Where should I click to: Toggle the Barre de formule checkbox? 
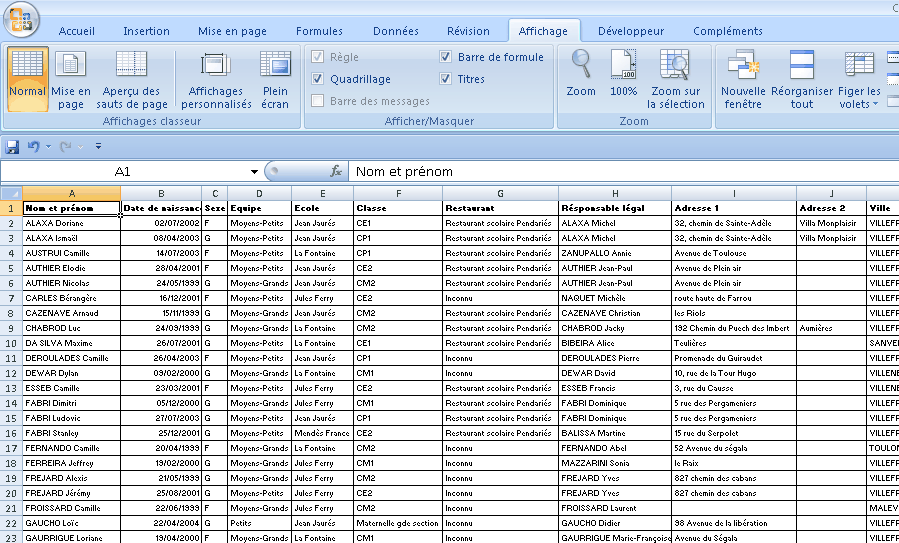[x=446, y=57]
